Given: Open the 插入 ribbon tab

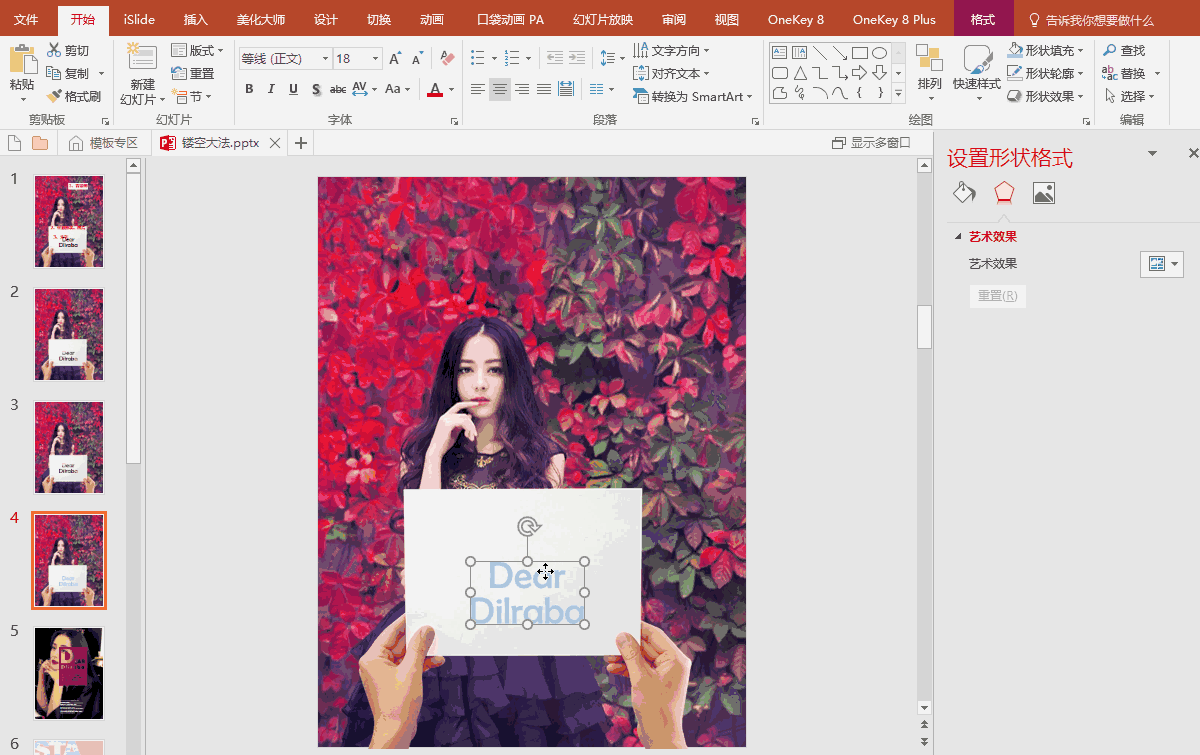Looking at the screenshot, I should click(196, 20).
